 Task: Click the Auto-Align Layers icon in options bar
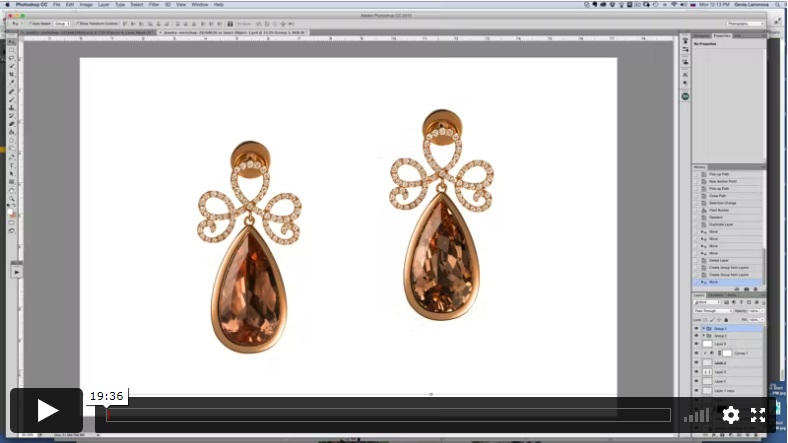tap(230, 24)
